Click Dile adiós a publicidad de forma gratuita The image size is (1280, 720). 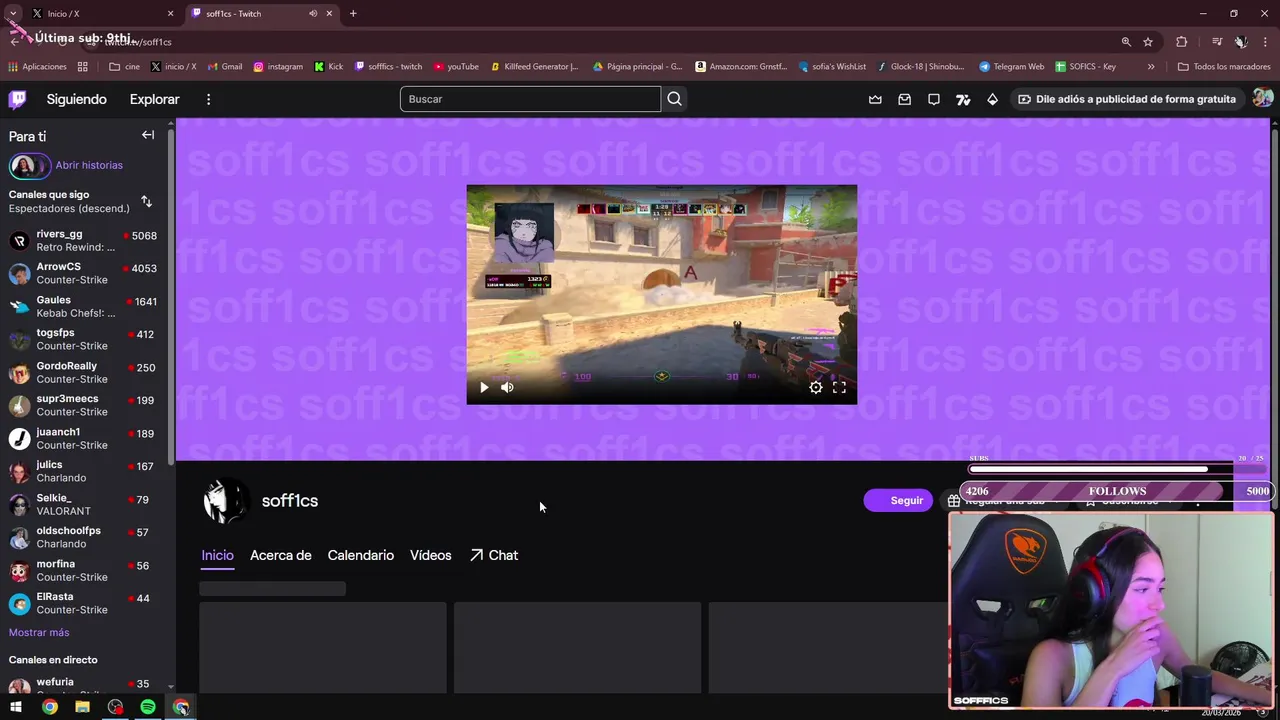[1126, 99]
